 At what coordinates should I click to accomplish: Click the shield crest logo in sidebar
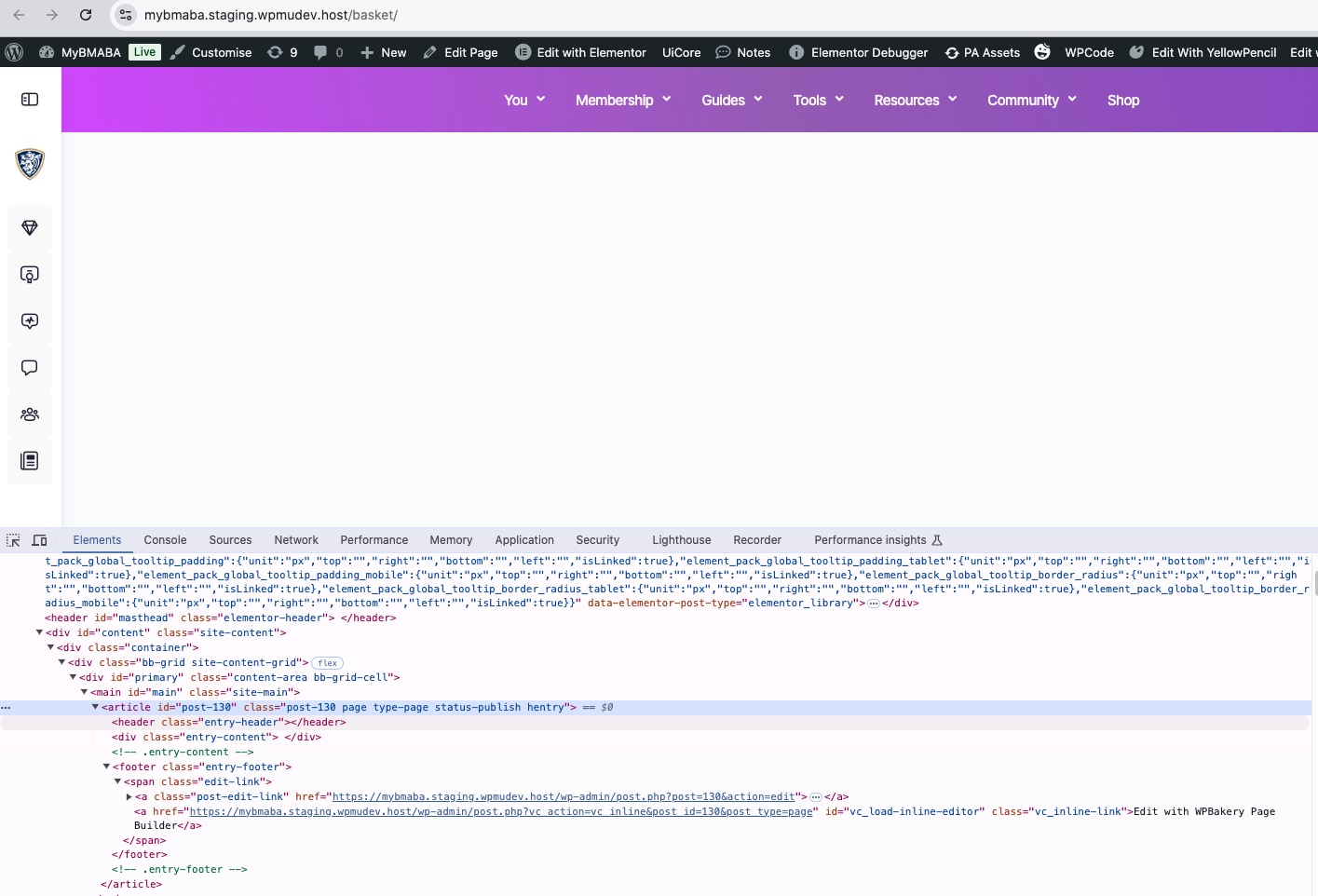tap(30, 163)
